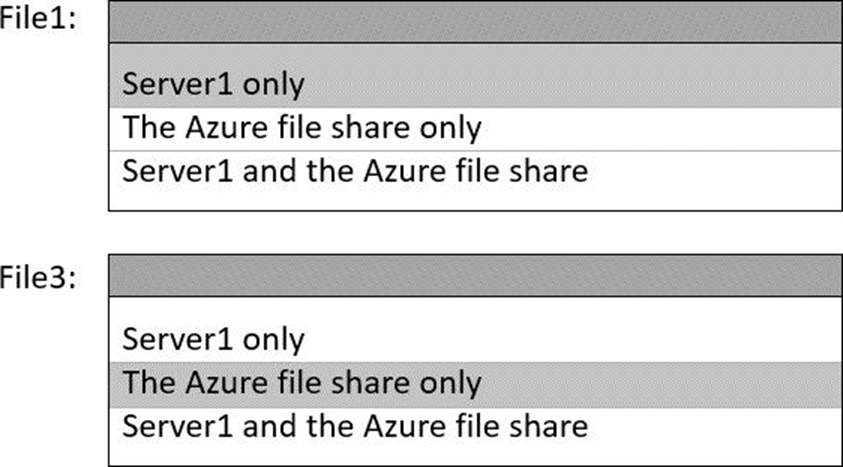This screenshot has height=467, width=843.
Task: Select "Server1 only" under File3
Action: point(213,339)
